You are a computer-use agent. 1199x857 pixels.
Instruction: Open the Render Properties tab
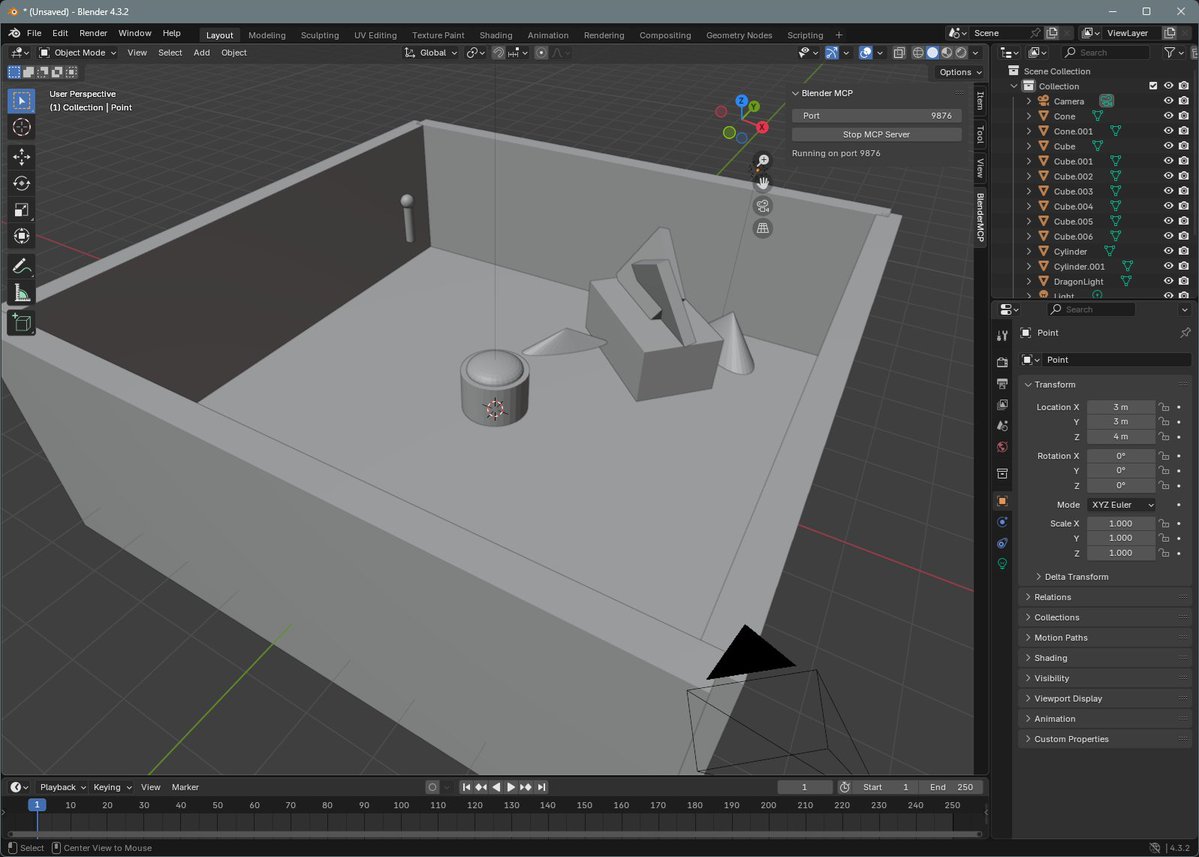tap(1002, 362)
